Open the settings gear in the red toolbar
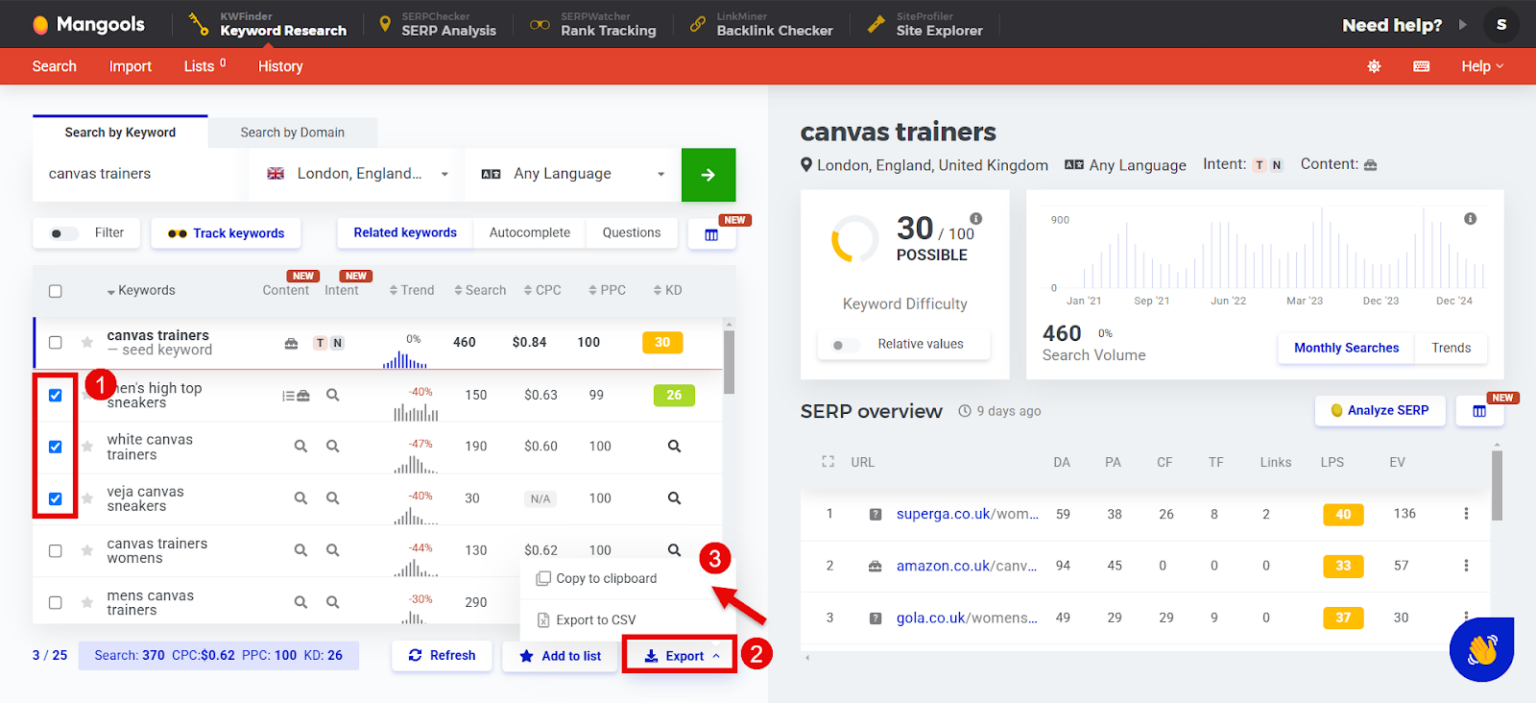1536x703 pixels. click(1373, 66)
